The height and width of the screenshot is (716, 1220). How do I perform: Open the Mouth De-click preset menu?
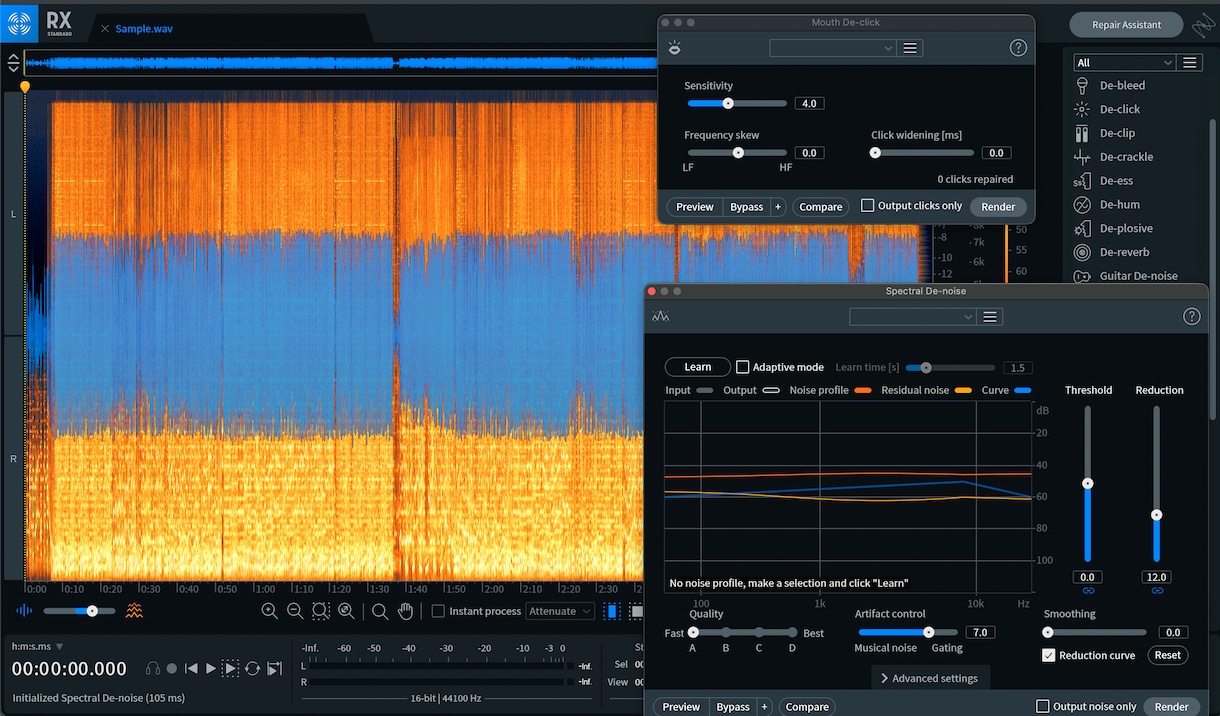(x=910, y=48)
